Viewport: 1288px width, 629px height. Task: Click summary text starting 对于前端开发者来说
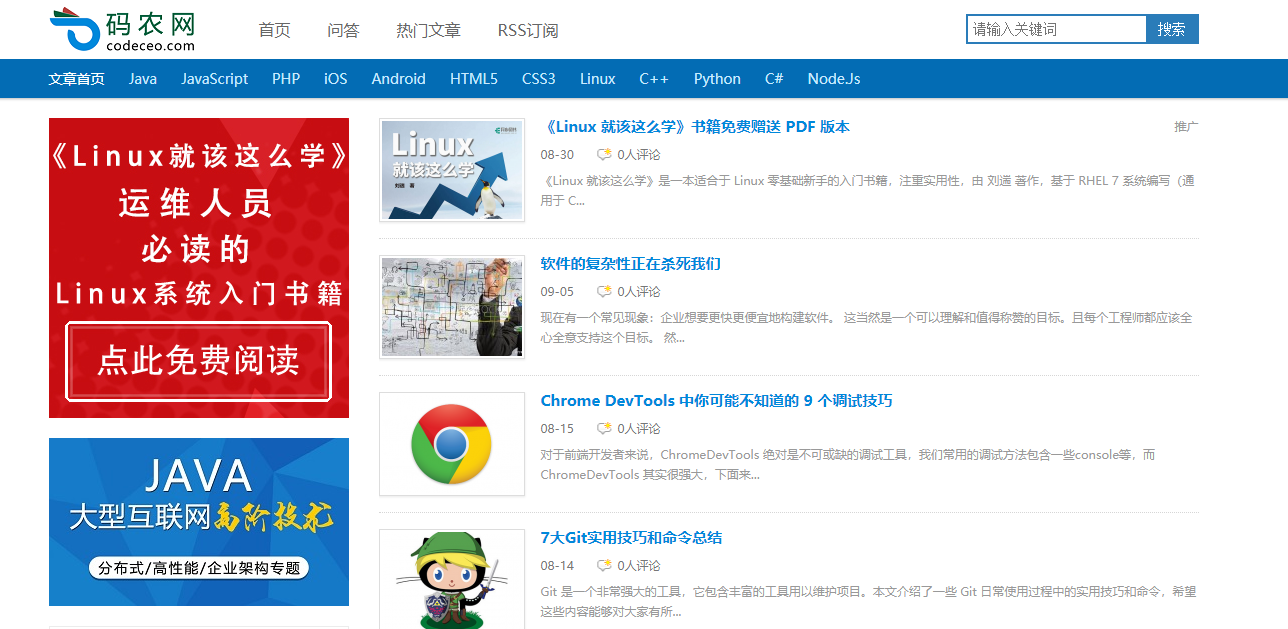(848, 465)
